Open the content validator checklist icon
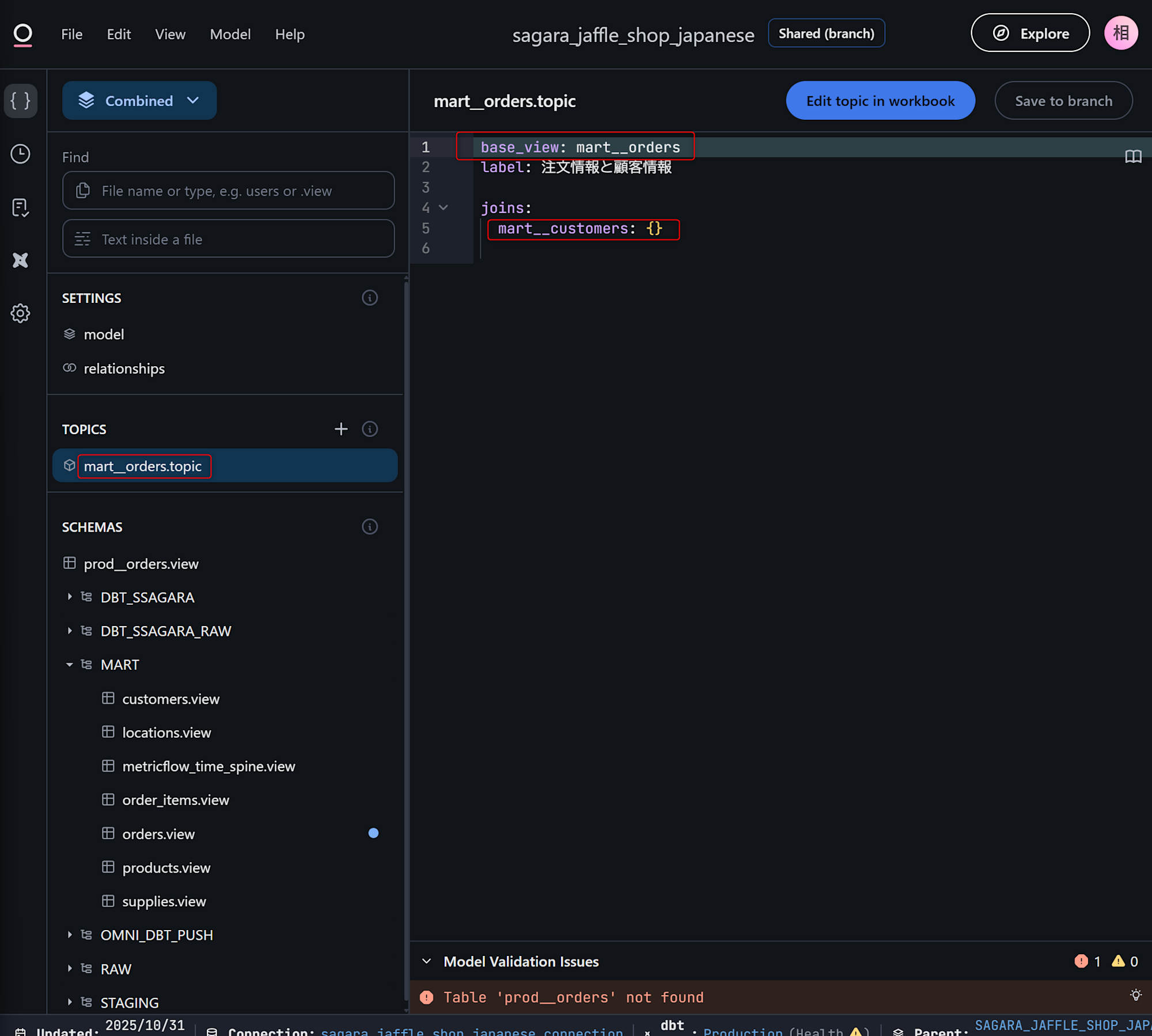This screenshot has height=1036, width=1152. point(21,207)
